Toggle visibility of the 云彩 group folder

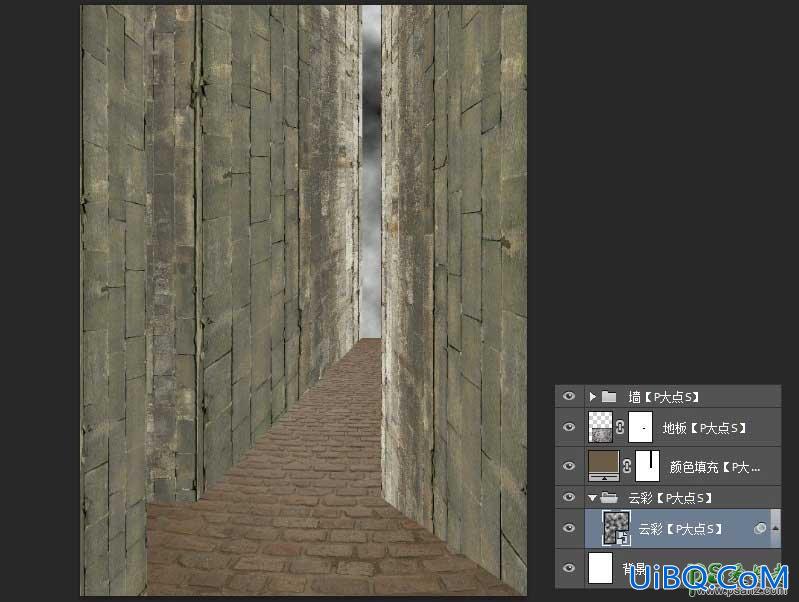coord(569,497)
